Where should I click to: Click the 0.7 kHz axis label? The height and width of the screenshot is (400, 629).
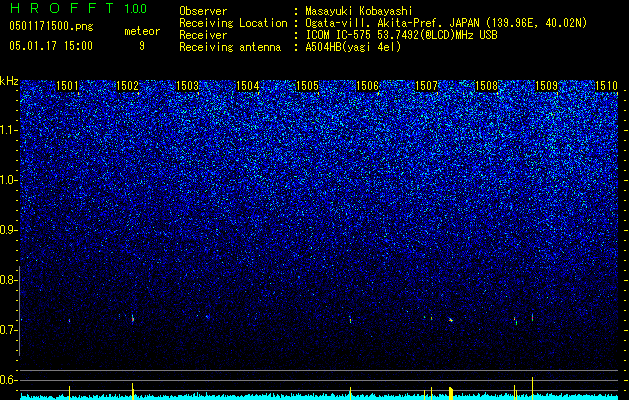9,330
